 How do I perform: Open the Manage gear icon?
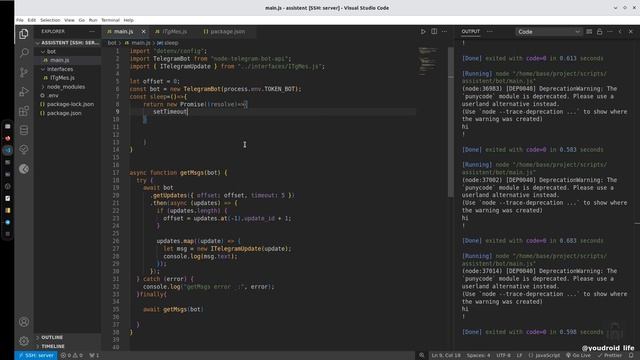(x=24, y=341)
